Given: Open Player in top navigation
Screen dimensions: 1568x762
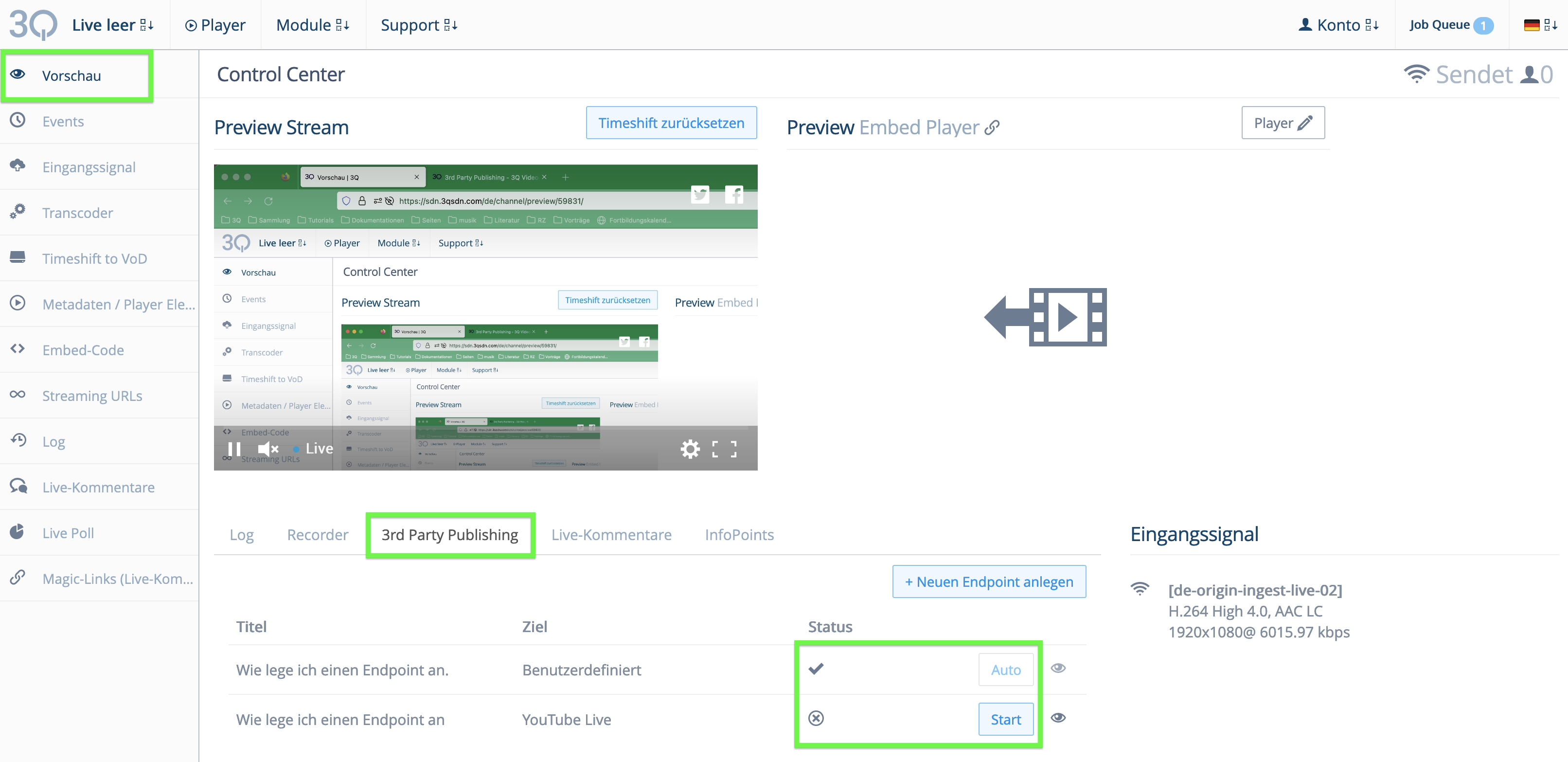Looking at the screenshot, I should (215, 25).
